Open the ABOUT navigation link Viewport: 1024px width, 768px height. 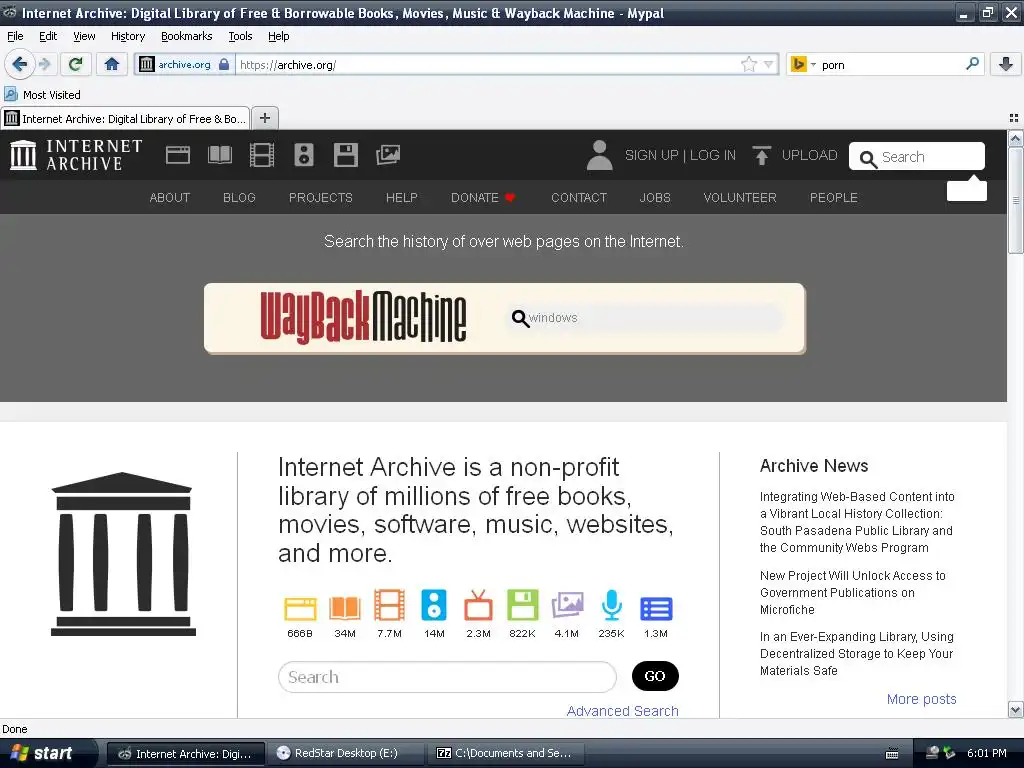(x=170, y=197)
